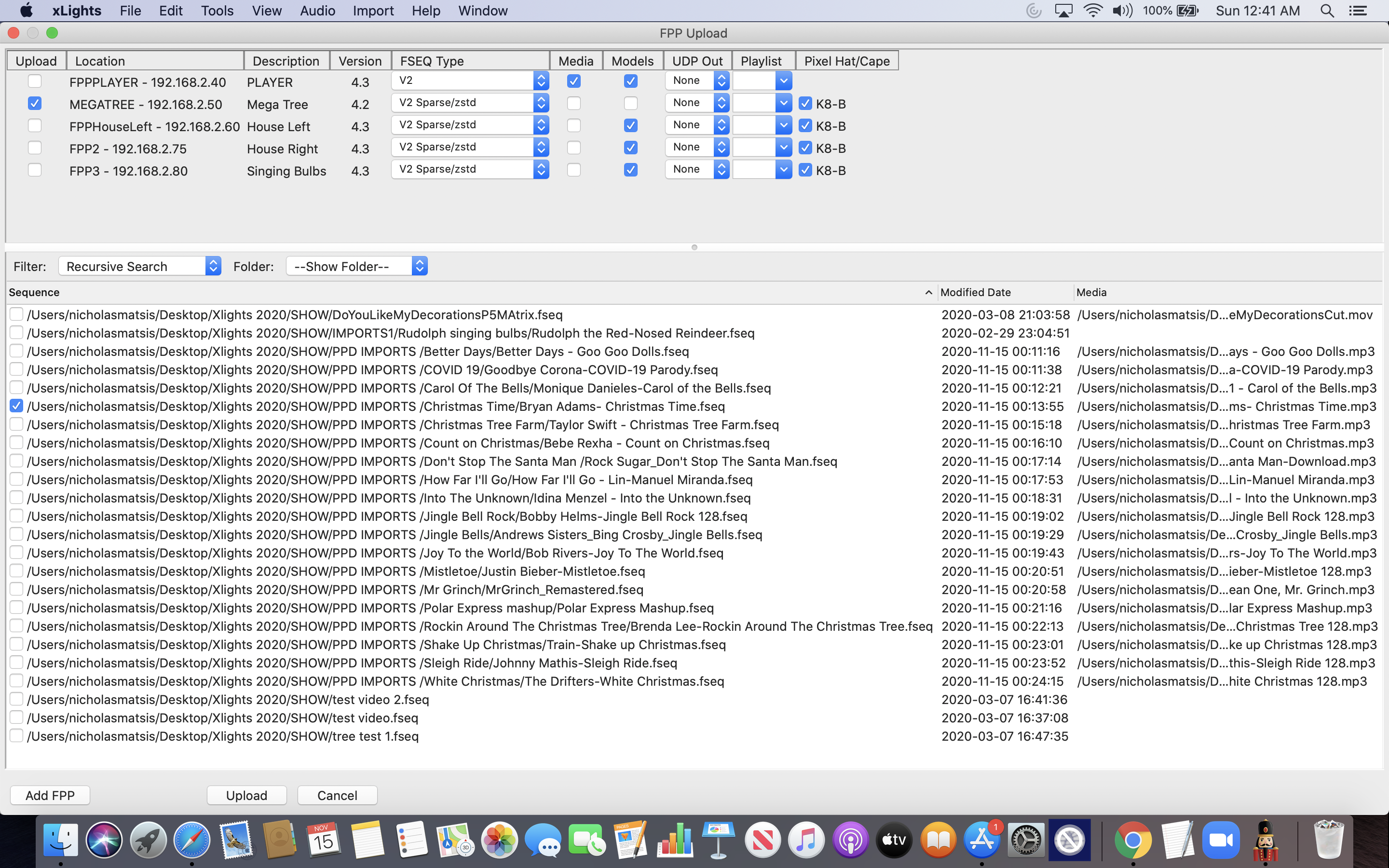Open UDP Out dropdown for FPPHouseLeft
This screenshot has height=868, width=1389.
[697, 125]
